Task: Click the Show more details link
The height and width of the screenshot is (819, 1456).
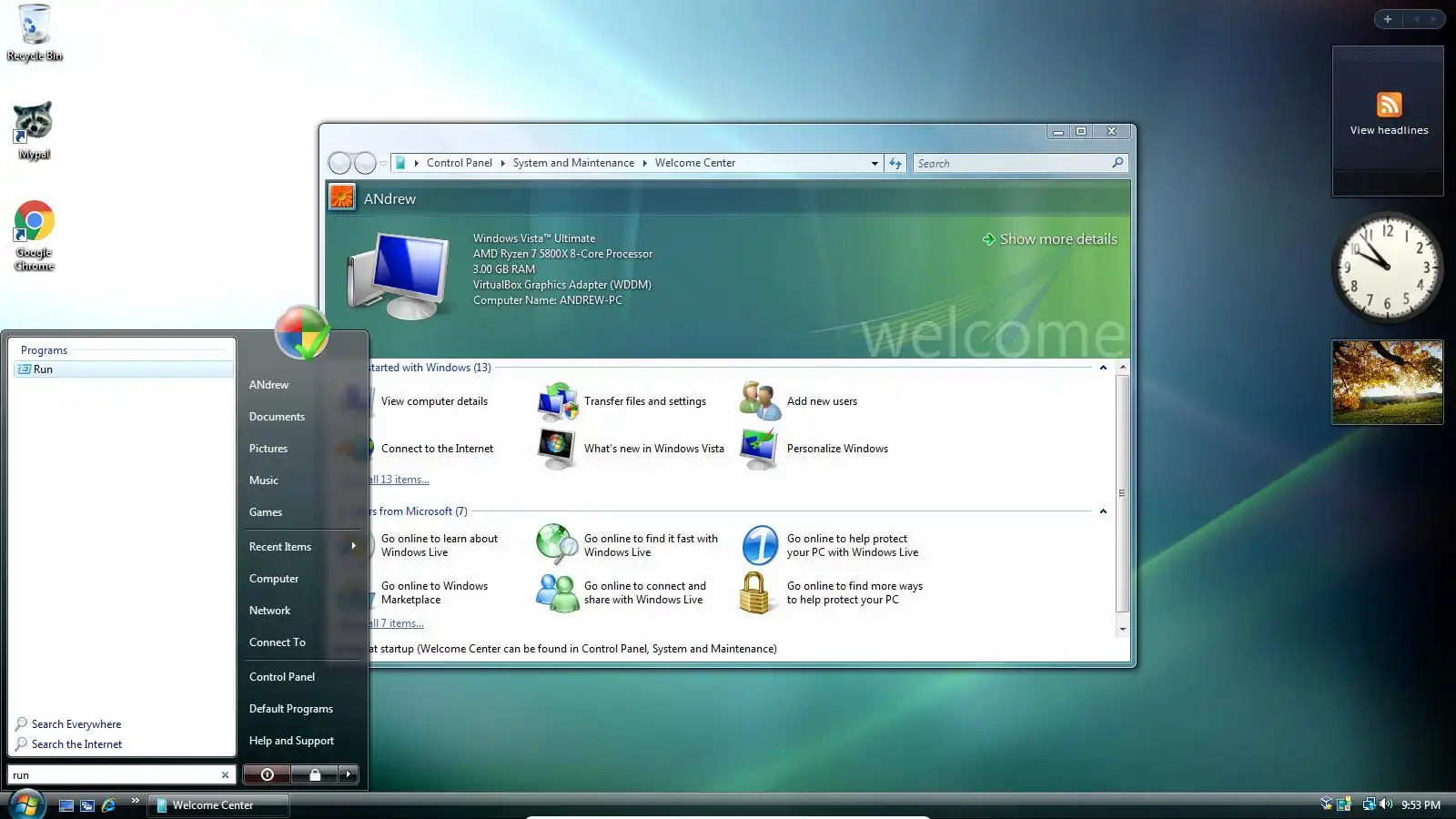Action: tap(1049, 239)
